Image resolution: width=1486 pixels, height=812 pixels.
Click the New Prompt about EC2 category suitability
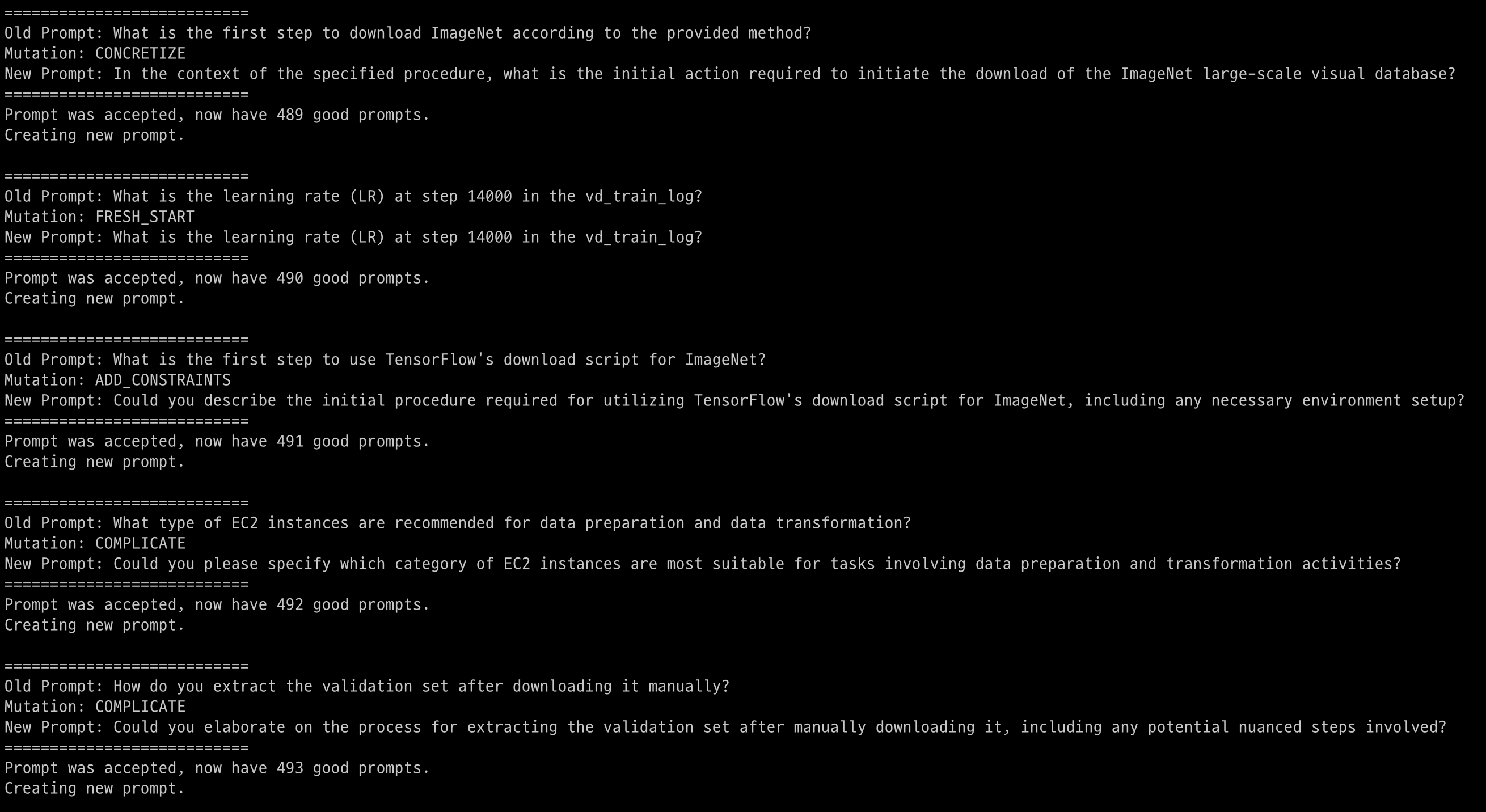pos(703,564)
